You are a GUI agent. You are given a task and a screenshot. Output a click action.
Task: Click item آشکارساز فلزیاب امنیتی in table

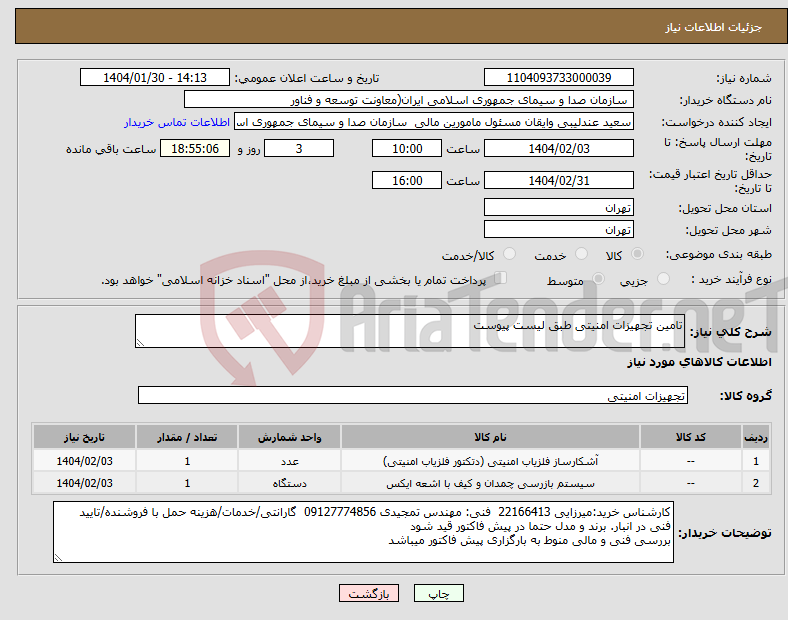[490, 461]
